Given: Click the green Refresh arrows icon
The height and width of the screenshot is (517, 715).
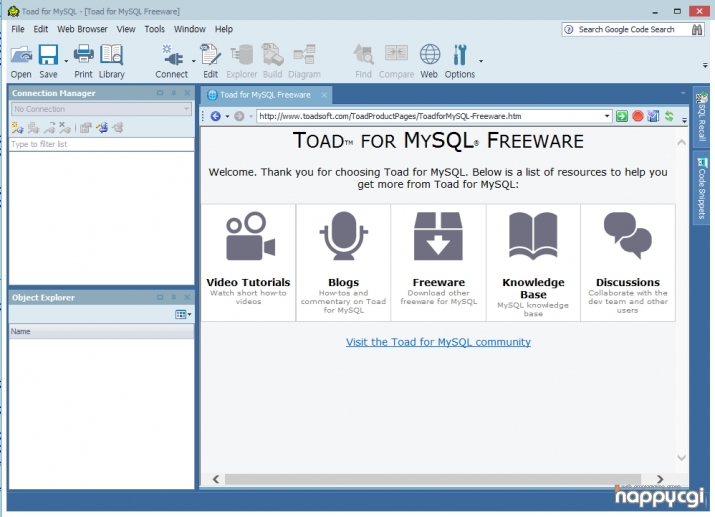Looking at the screenshot, I should click(x=669, y=116).
